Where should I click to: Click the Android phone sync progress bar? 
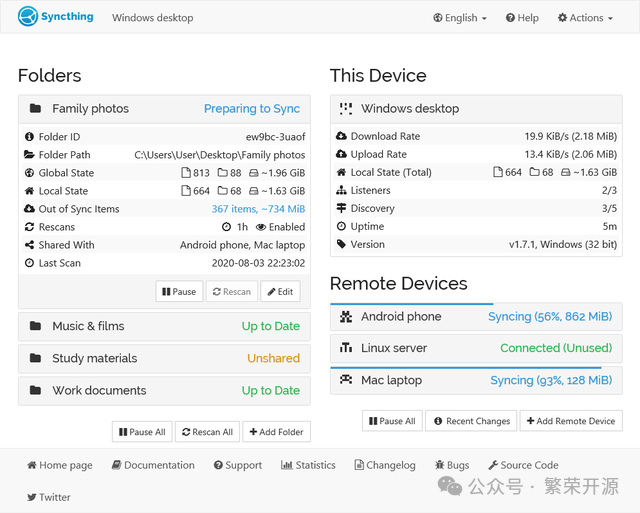click(411, 304)
